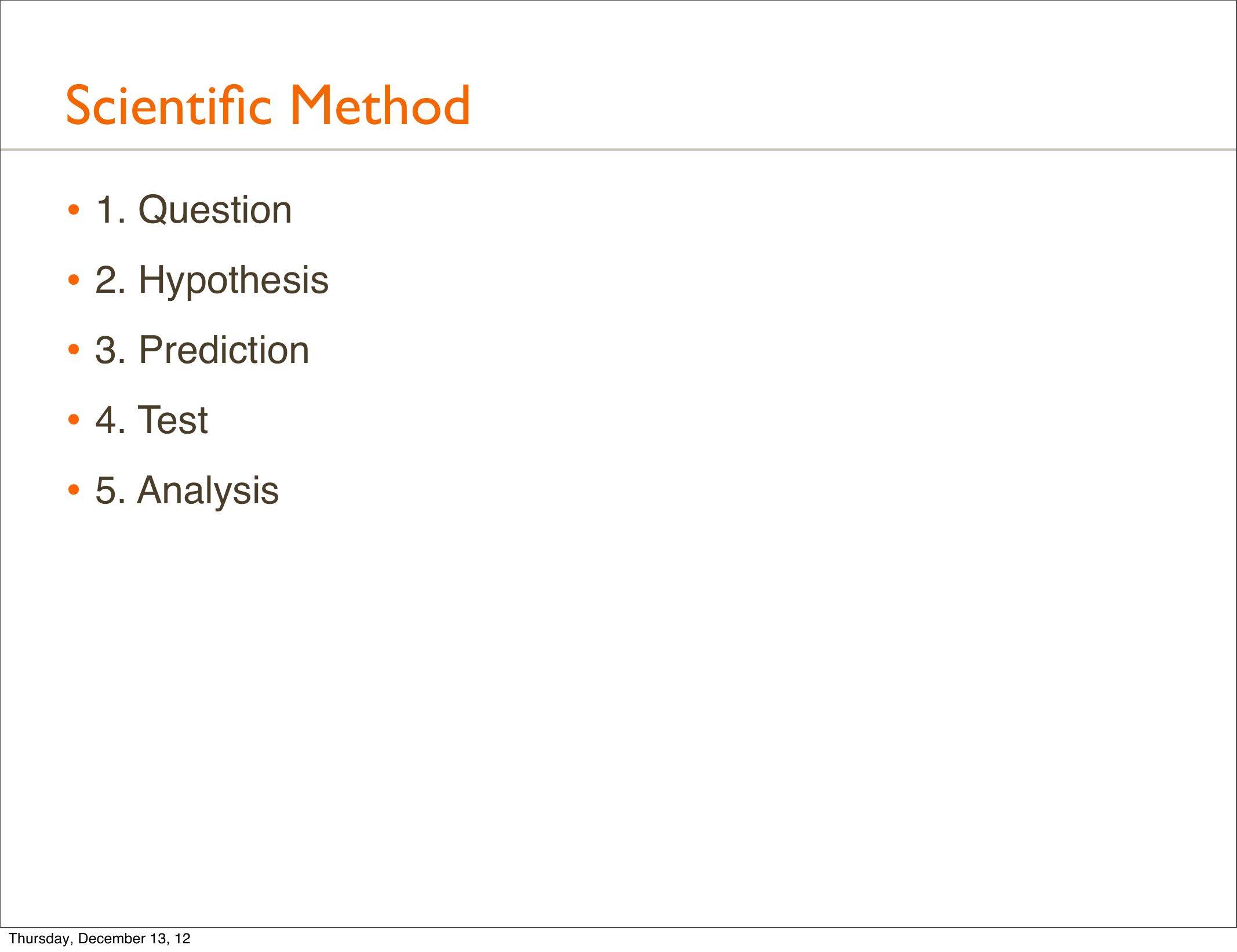Click the word "Thursday" in the footer

coord(39,939)
